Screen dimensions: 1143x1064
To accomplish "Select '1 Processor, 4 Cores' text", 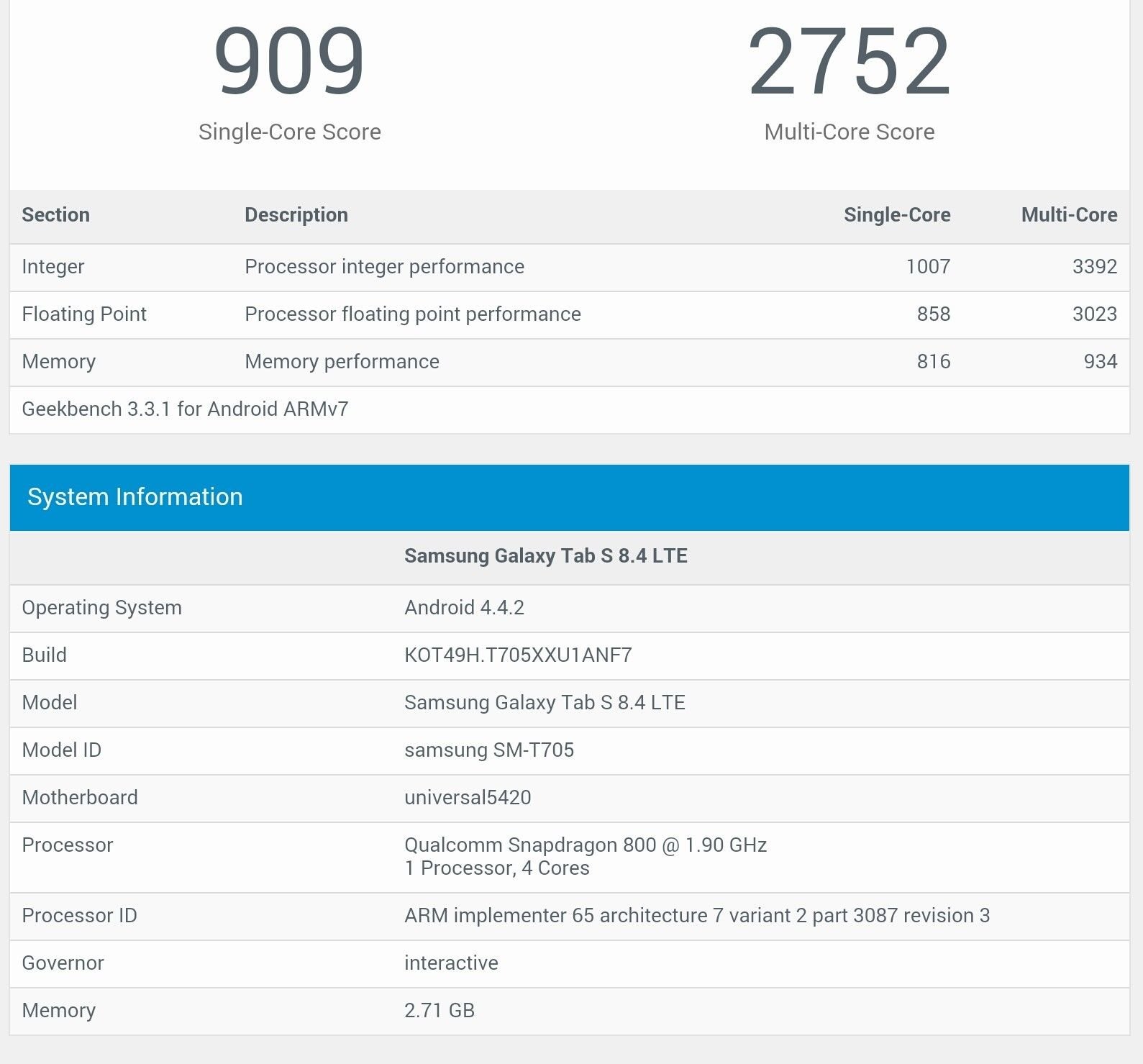I will click(x=497, y=868).
